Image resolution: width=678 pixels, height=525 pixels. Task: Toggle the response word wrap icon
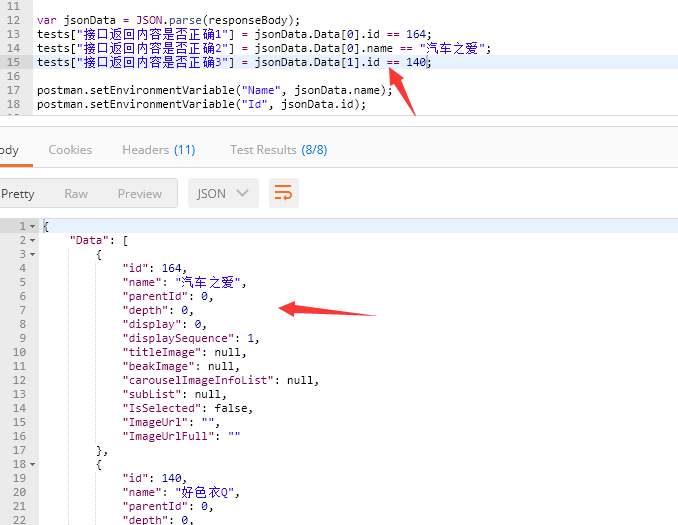pos(284,193)
